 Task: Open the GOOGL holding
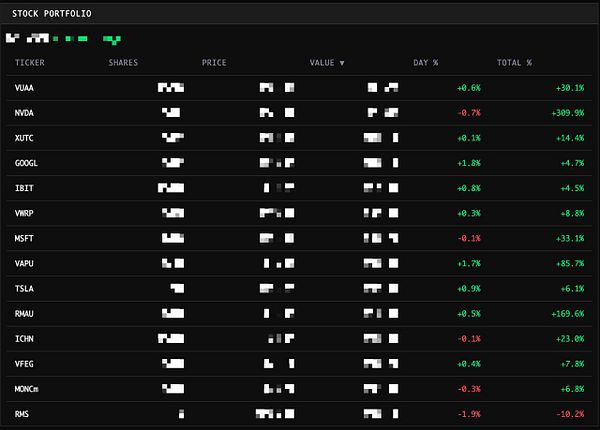pos(26,163)
